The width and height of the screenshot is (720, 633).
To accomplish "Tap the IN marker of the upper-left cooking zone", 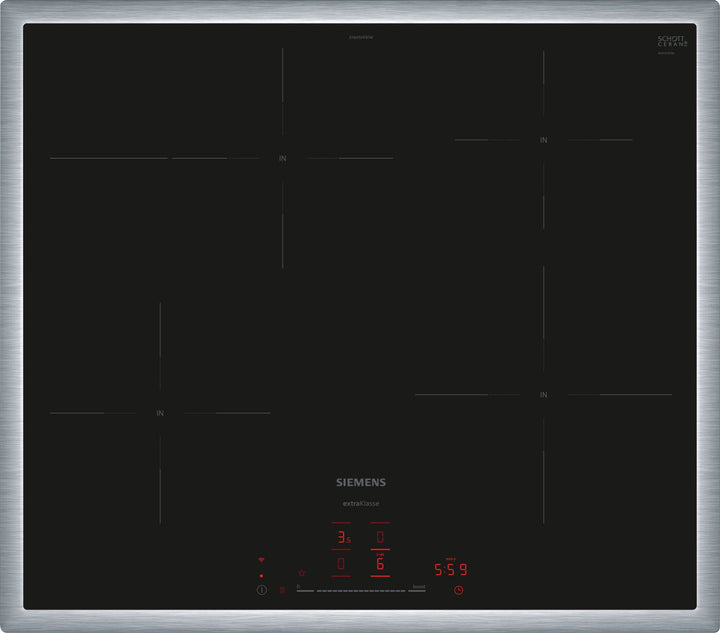I will [282, 158].
